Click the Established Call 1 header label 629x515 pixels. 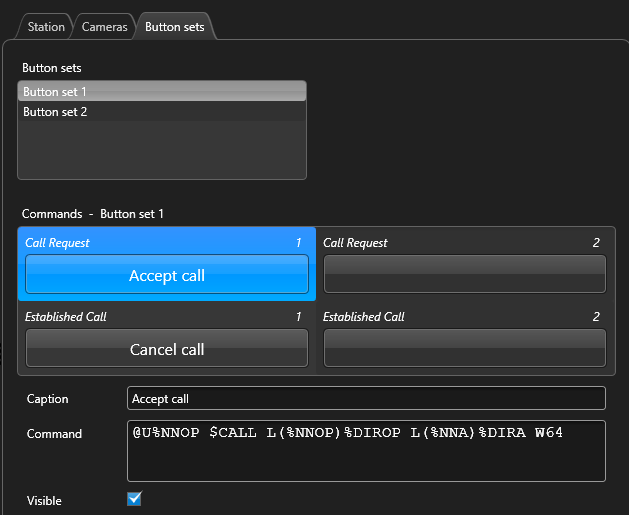(x=65, y=317)
